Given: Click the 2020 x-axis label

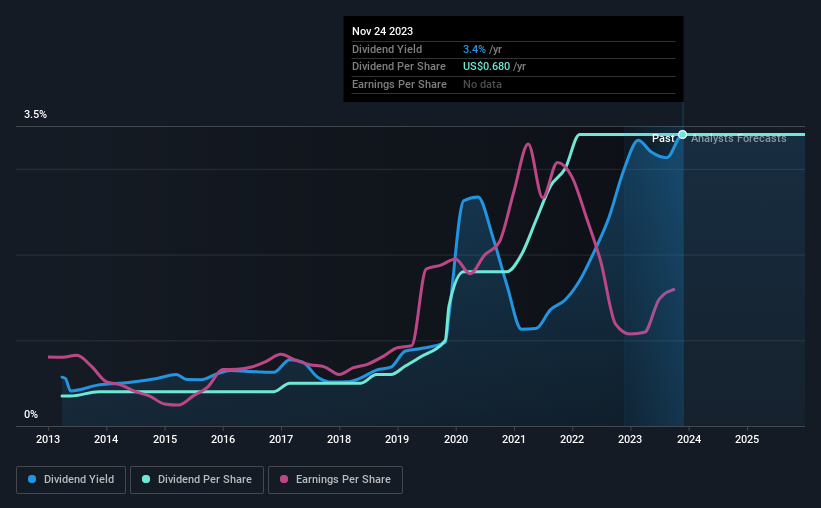Looking at the screenshot, I should tap(456, 439).
